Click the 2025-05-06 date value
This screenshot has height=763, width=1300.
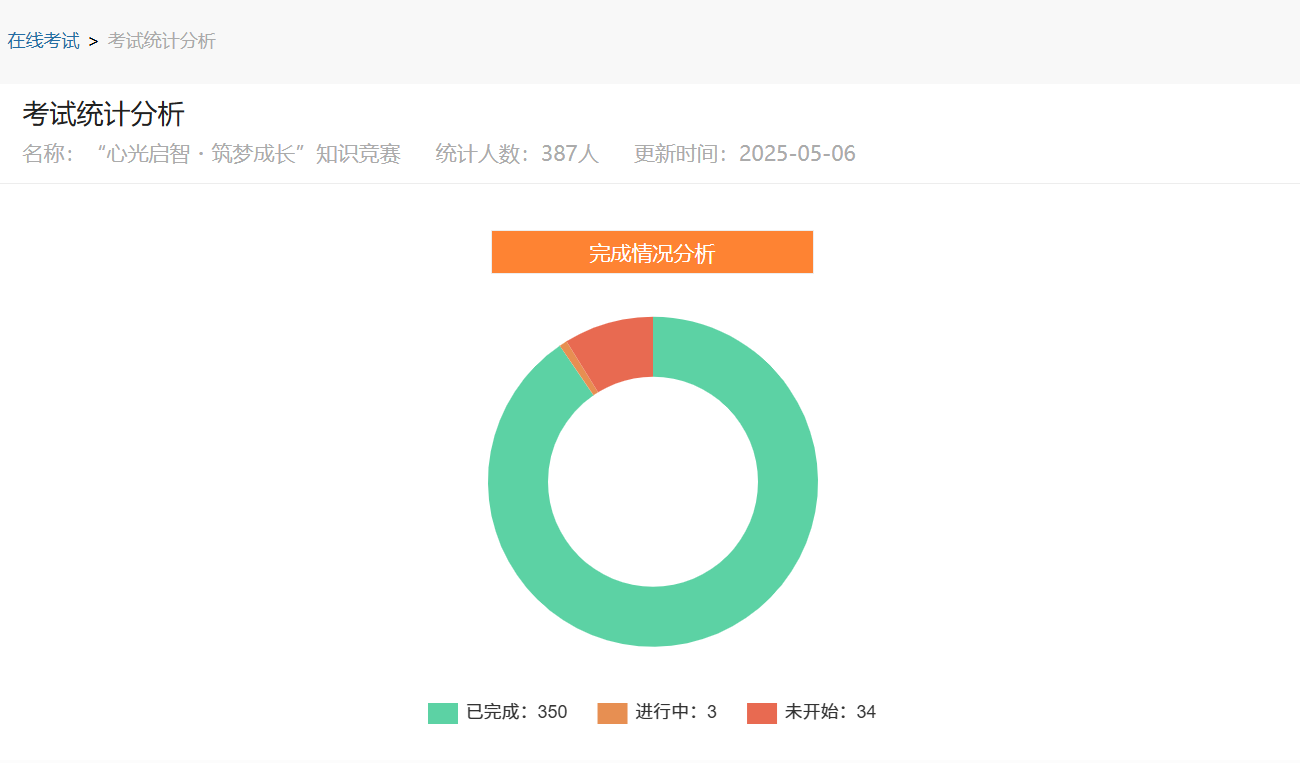(797, 154)
